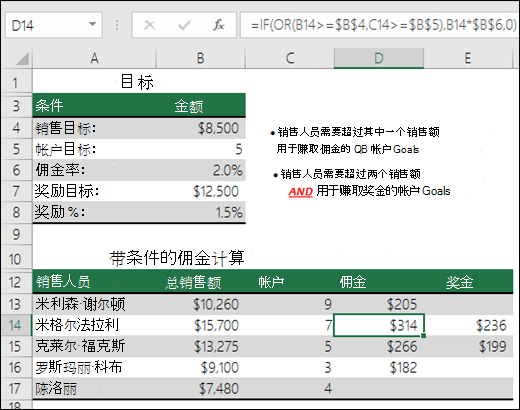Select row 7 header

(x=16, y=191)
